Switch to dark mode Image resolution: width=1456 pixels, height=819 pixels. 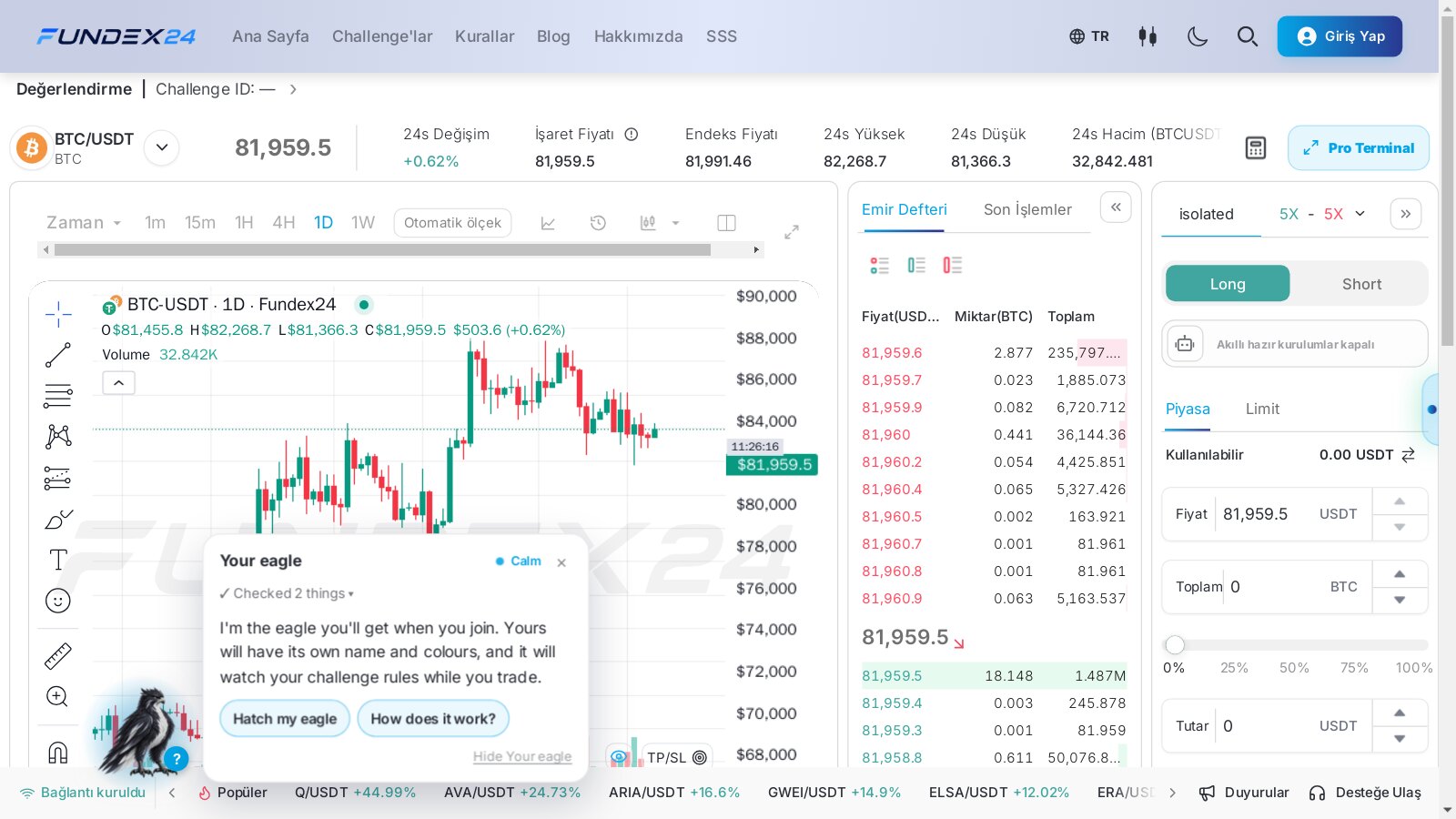(x=1198, y=36)
